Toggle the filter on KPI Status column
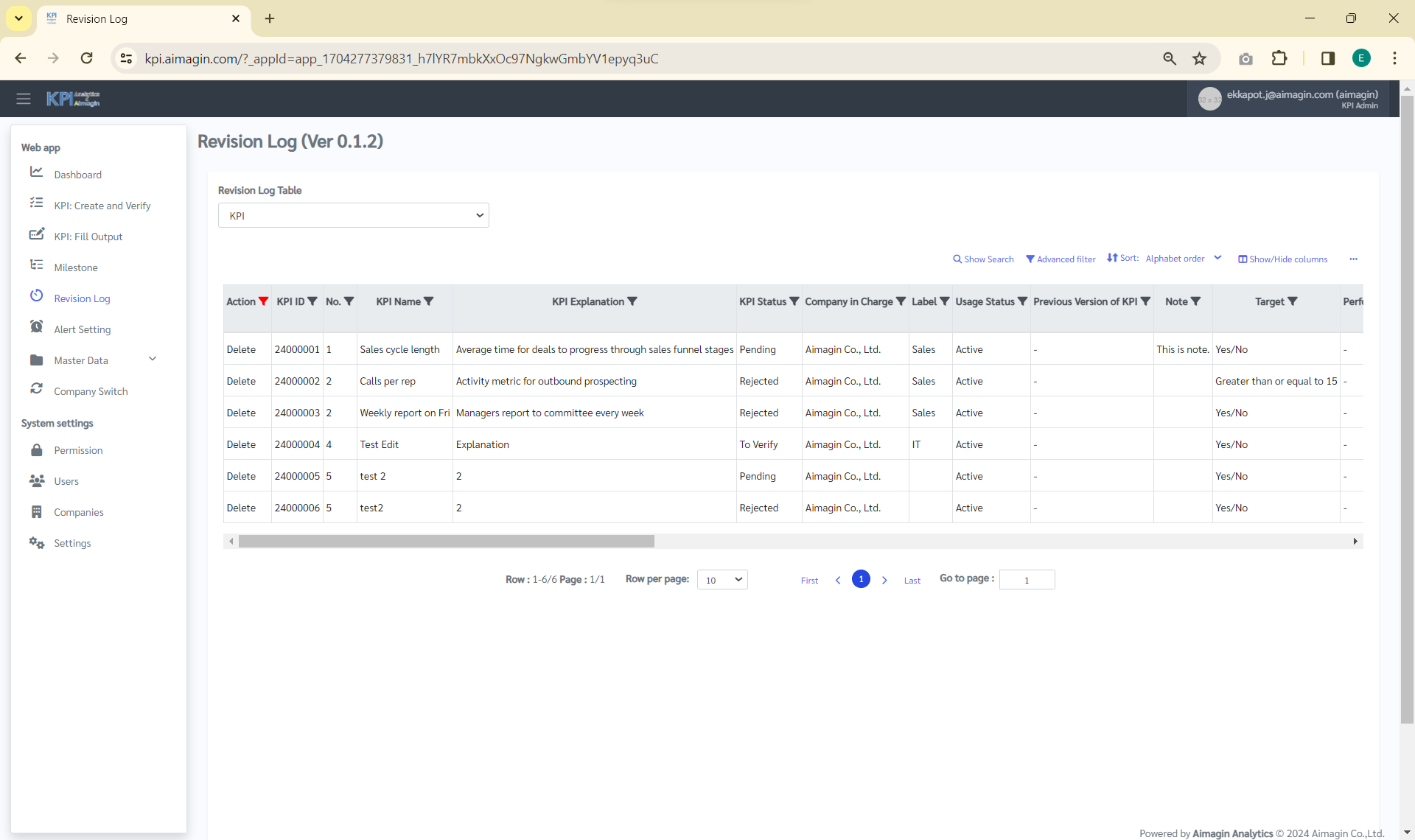 point(794,301)
